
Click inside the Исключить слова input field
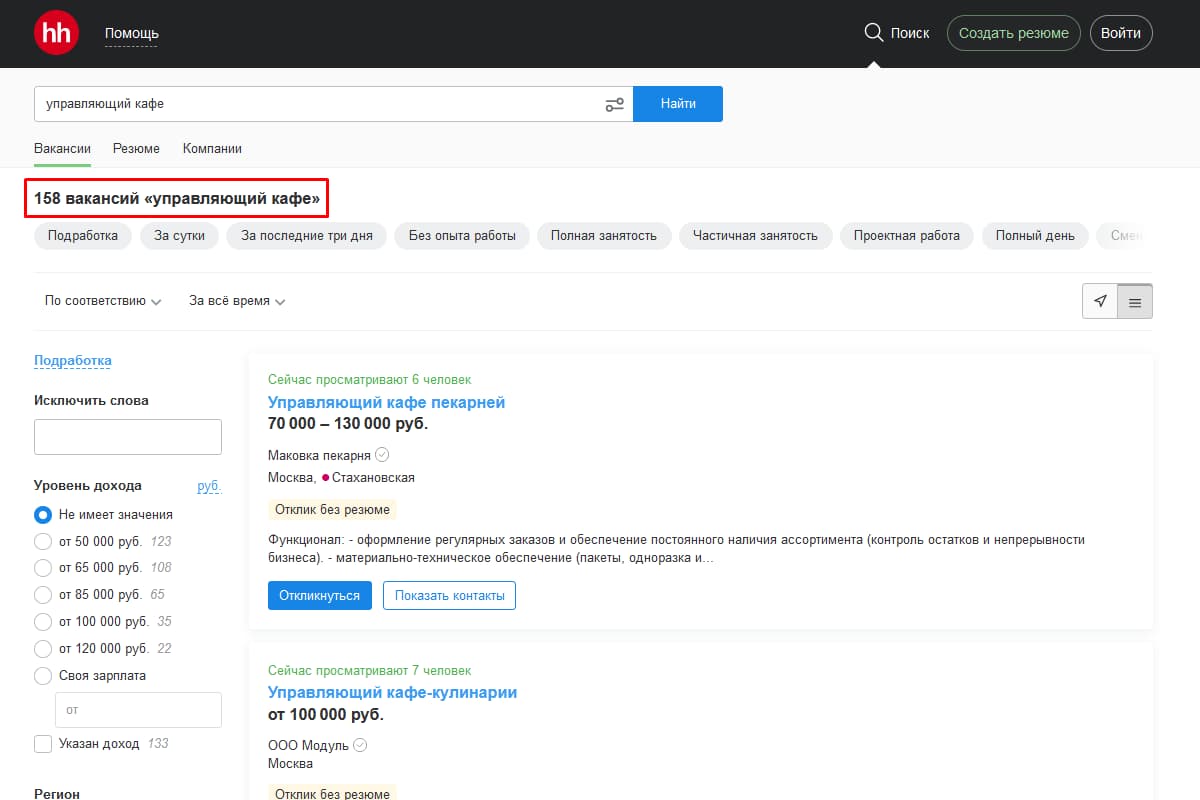click(x=127, y=436)
